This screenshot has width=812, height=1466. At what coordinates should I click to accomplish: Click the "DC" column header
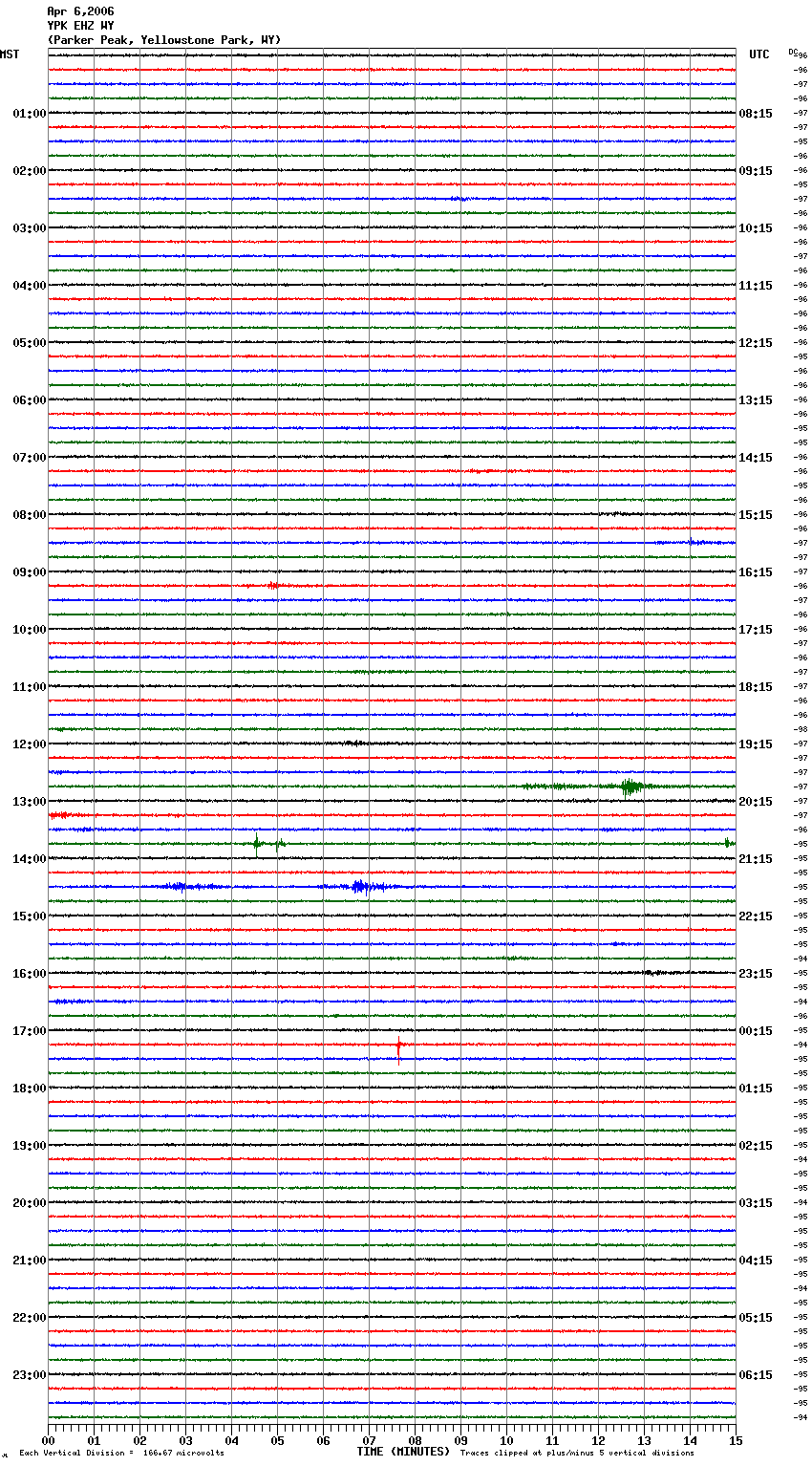point(793,51)
